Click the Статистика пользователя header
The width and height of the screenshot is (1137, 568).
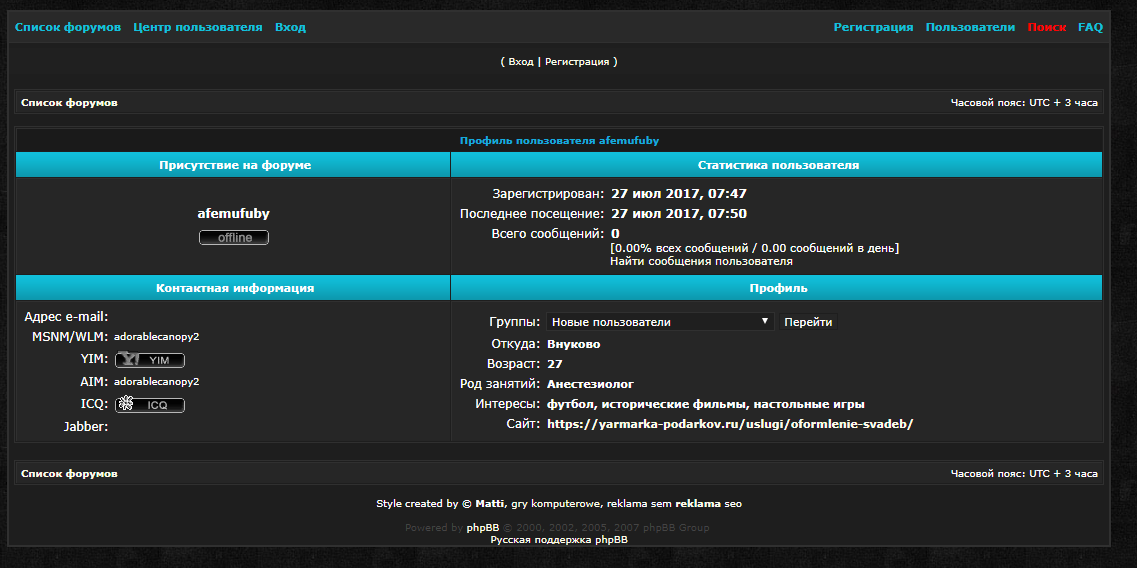coord(778,165)
